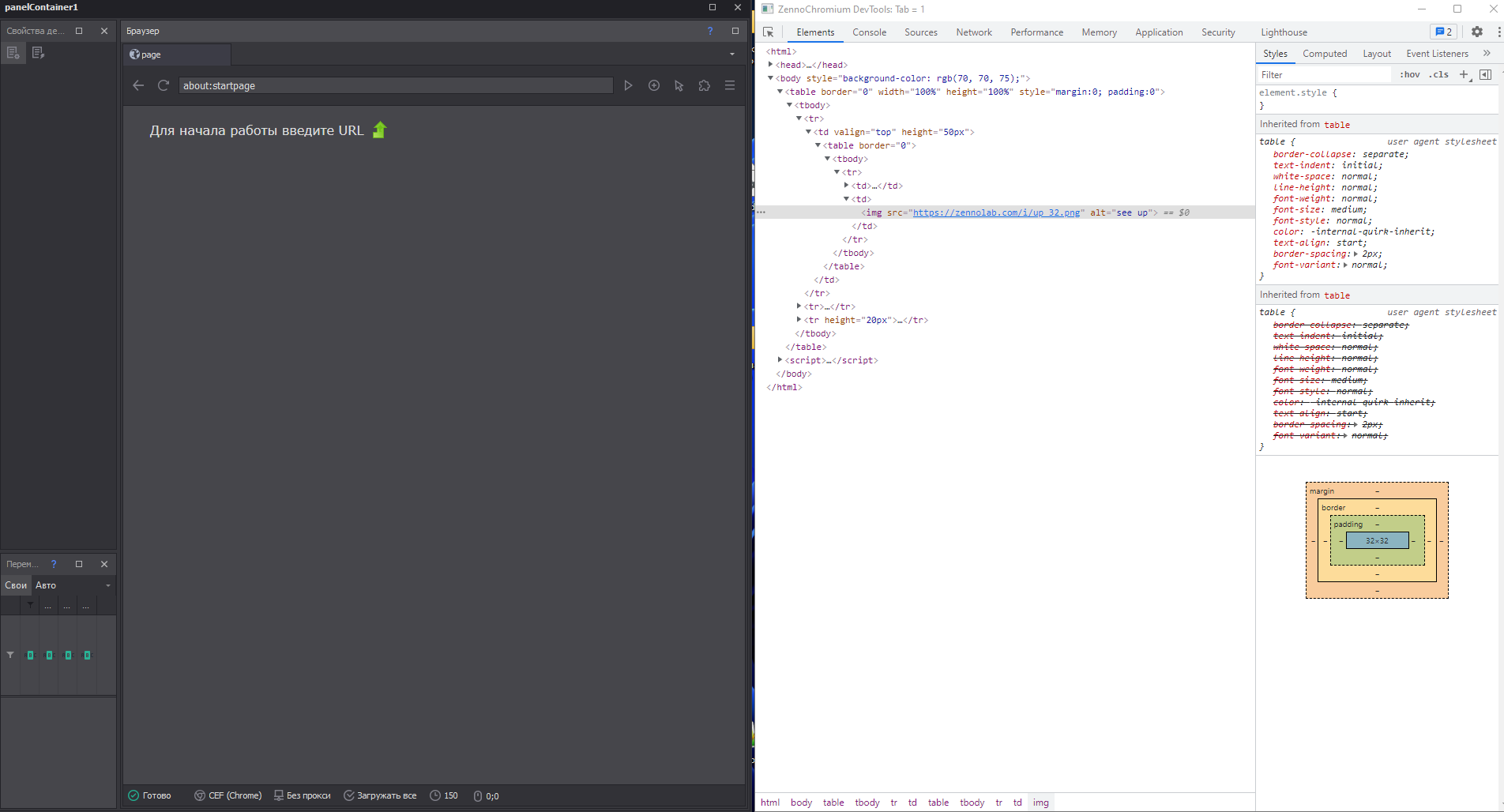This screenshot has width=1504, height=812.
Task: Expand the border-spacing property in the first table rule
Action: (x=1356, y=254)
